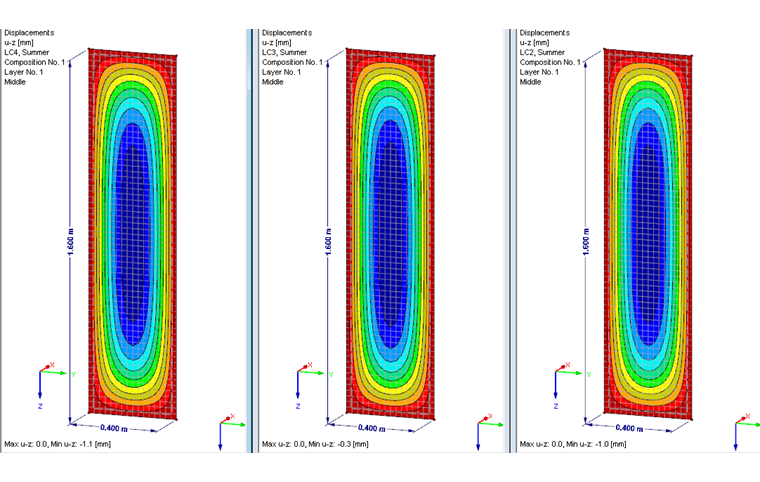The image size is (760, 482).
Task: Click the 'Min u-z: -0.3 [mm]' result text
Action: [x=339, y=444]
